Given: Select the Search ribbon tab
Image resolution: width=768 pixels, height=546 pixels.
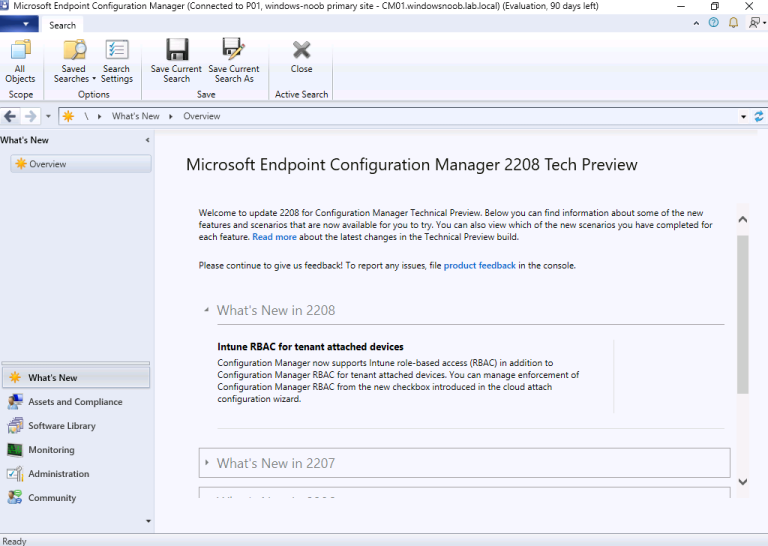Looking at the screenshot, I should (x=62, y=25).
